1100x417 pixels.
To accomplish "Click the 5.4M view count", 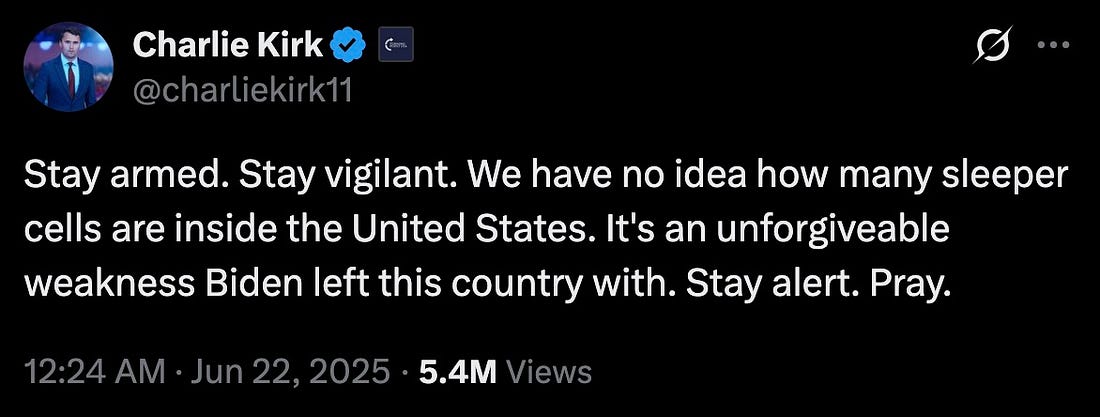I will click(459, 373).
